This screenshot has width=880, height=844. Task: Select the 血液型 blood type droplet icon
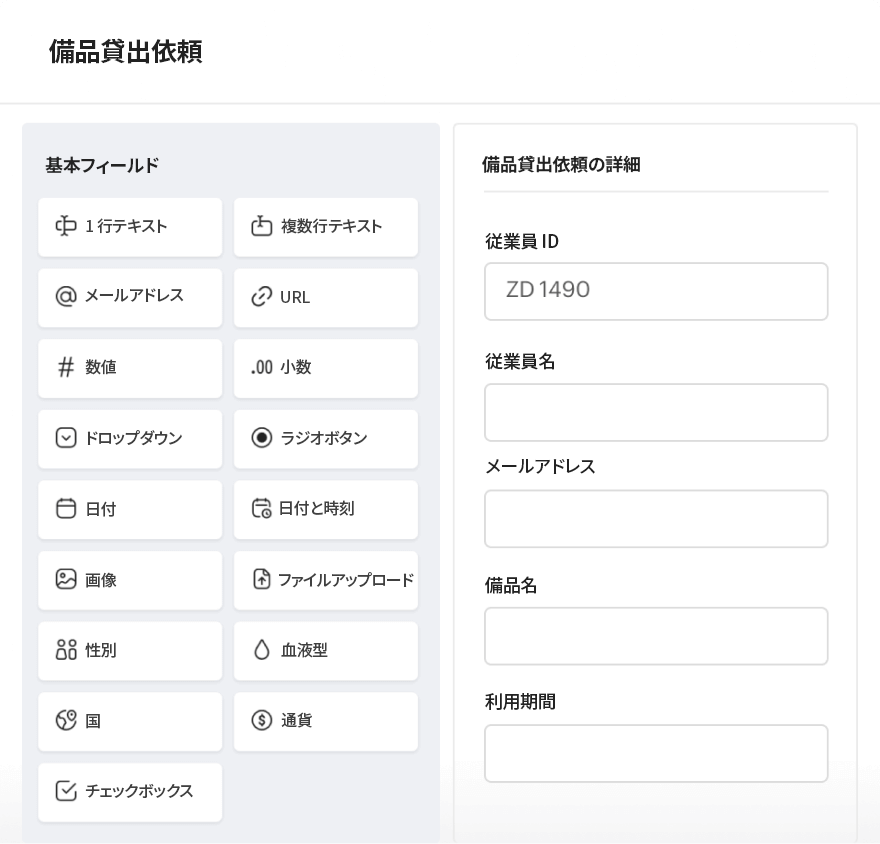point(260,650)
